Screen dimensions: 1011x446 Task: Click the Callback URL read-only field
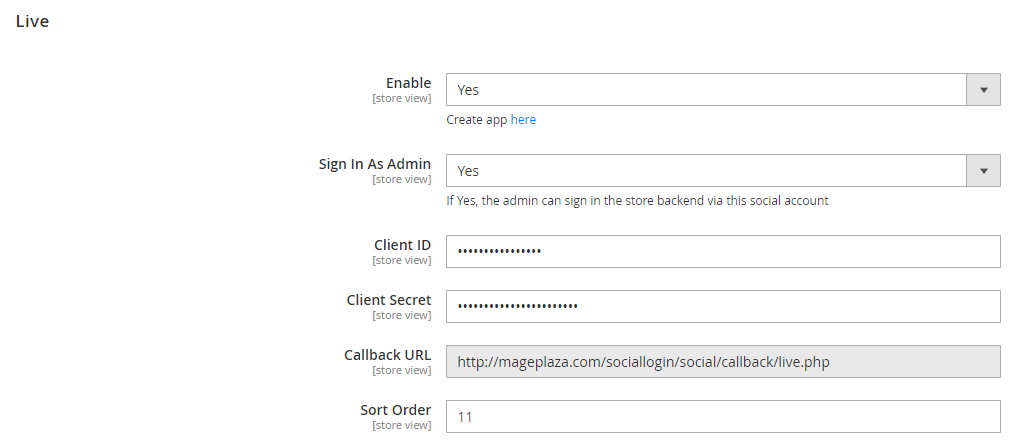point(722,362)
